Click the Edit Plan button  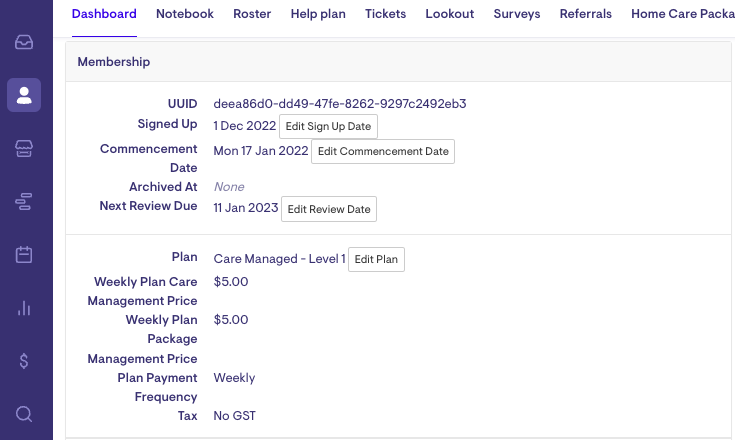click(x=376, y=260)
